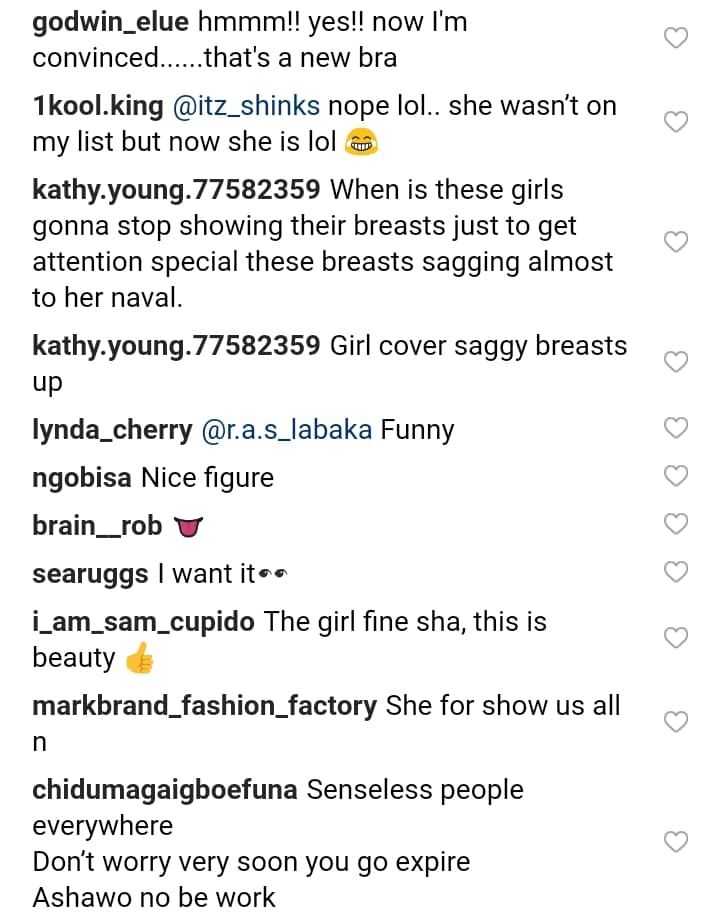The width and height of the screenshot is (720, 917).
Task: View ngobisa's profile
Action: [81, 478]
